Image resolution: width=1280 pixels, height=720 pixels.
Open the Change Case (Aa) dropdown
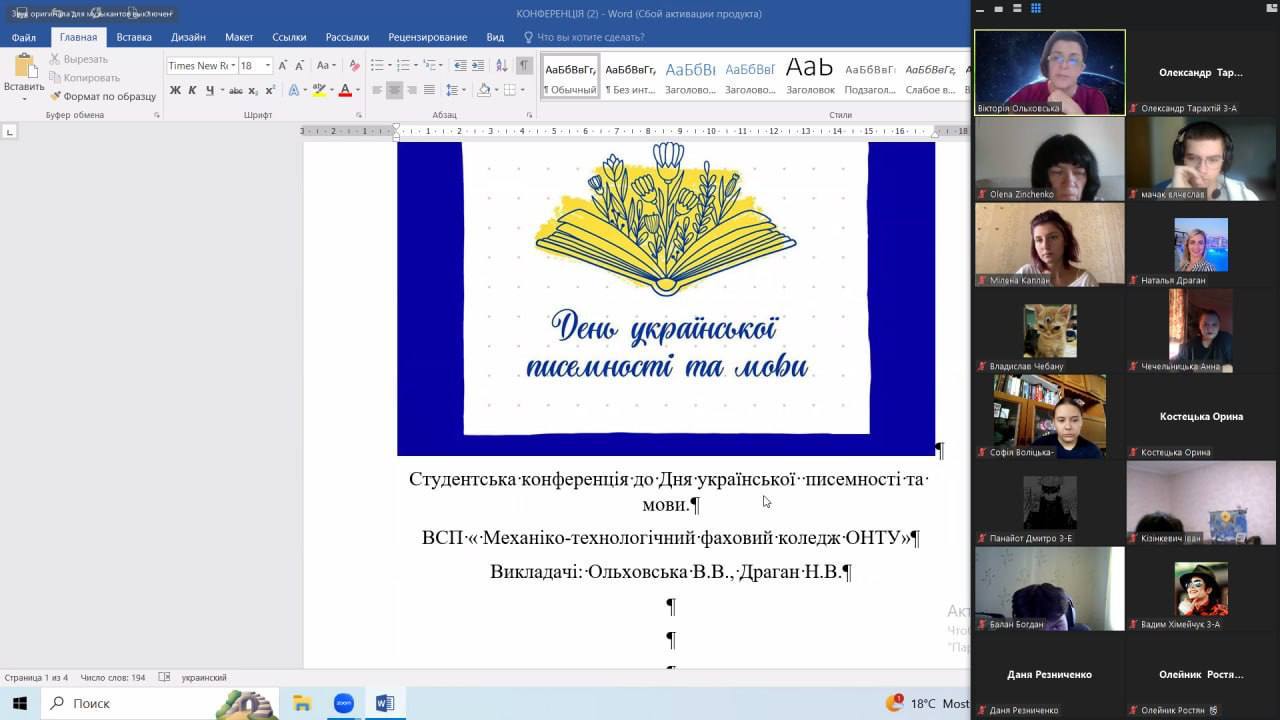pos(326,66)
